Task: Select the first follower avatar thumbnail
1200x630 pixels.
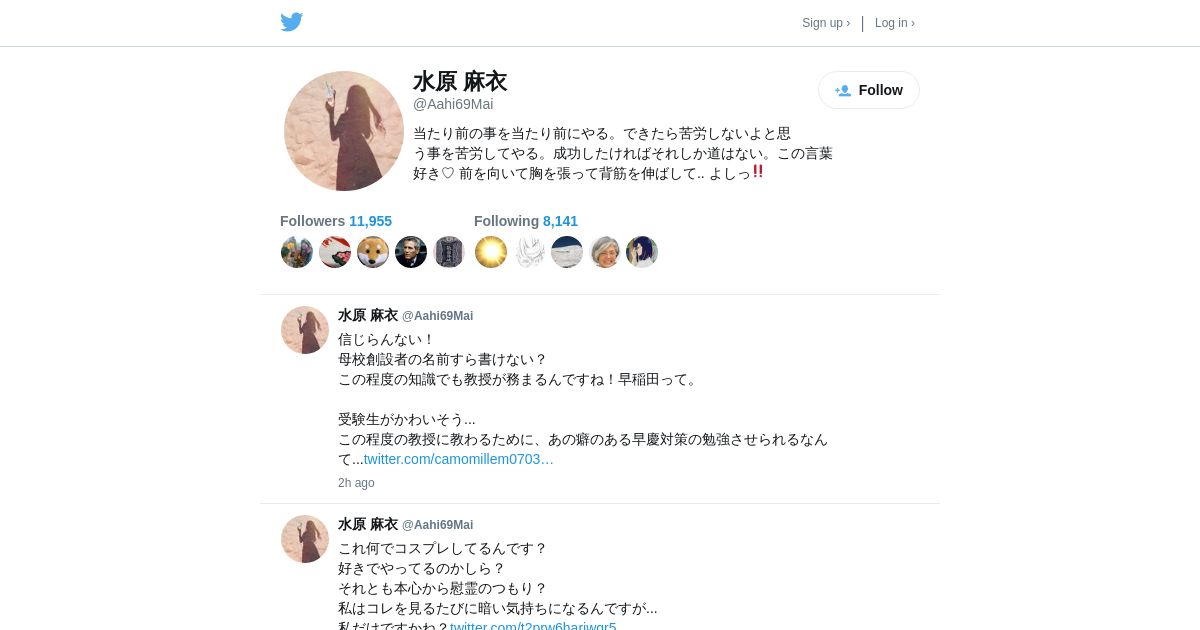Action: click(x=297, y=252)
